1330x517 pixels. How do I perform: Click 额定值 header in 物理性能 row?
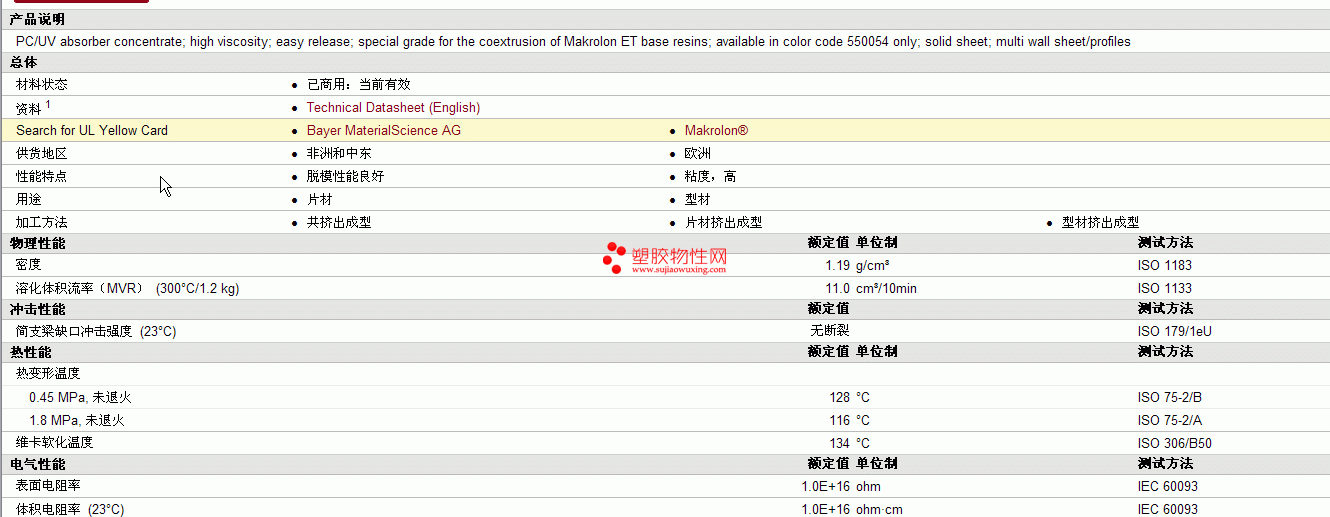(x=829, y=243)
